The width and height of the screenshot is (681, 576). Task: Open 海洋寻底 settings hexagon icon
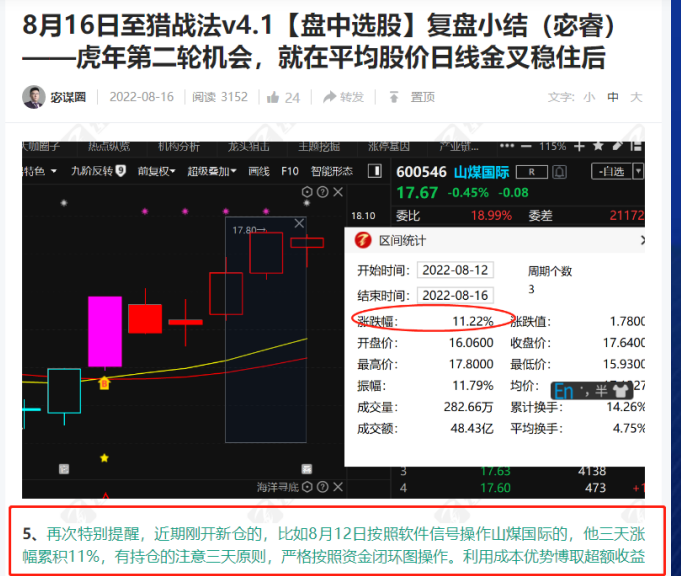coord(307,487)
